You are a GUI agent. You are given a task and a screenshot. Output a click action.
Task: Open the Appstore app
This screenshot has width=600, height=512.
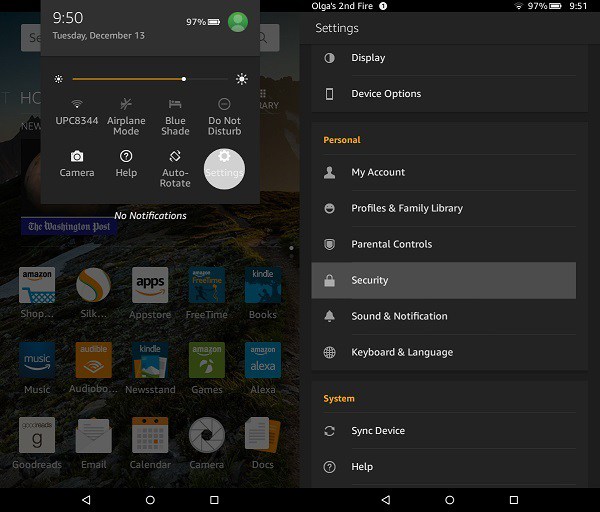[150, 293]
